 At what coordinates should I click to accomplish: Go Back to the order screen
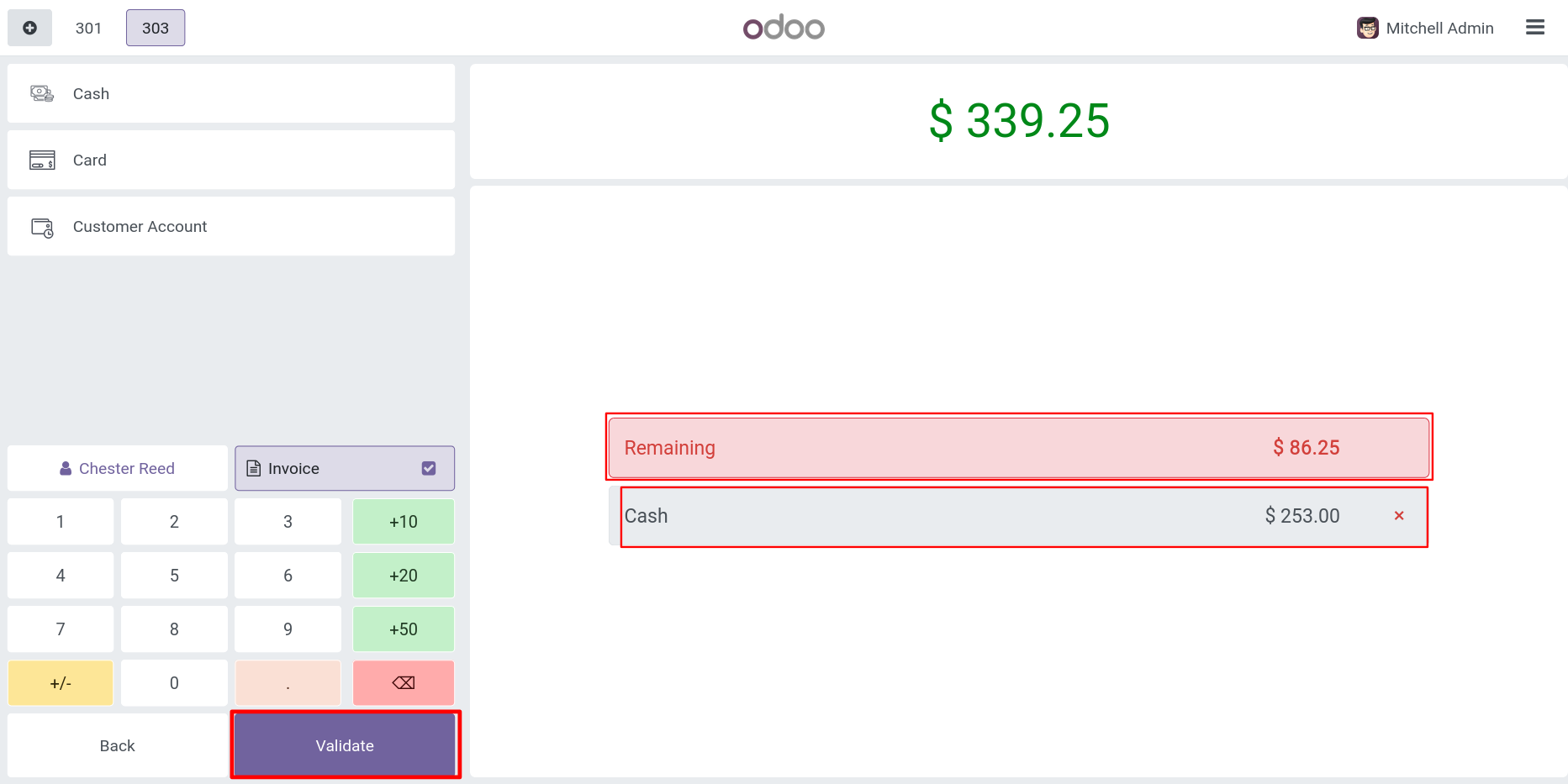117,745
